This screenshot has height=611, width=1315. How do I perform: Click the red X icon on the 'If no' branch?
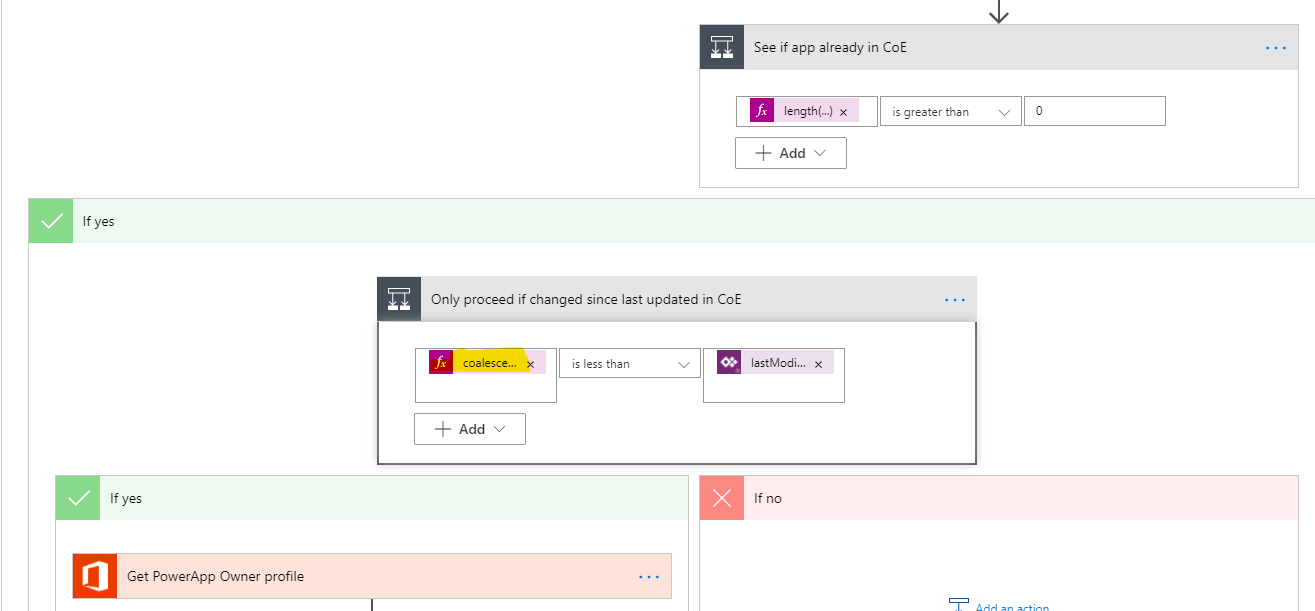tap(722, 497)
